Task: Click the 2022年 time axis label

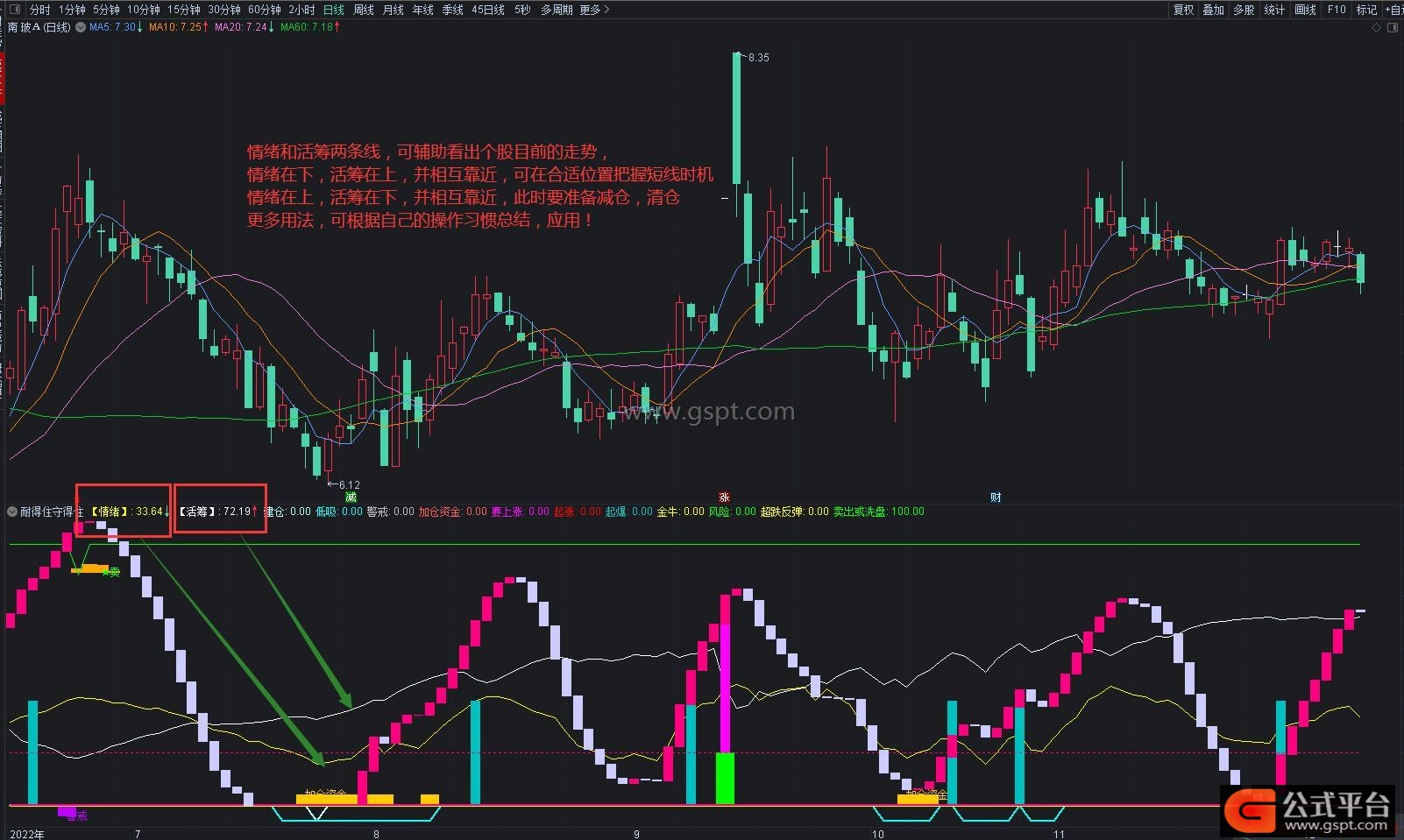Action: coord(27,834)
